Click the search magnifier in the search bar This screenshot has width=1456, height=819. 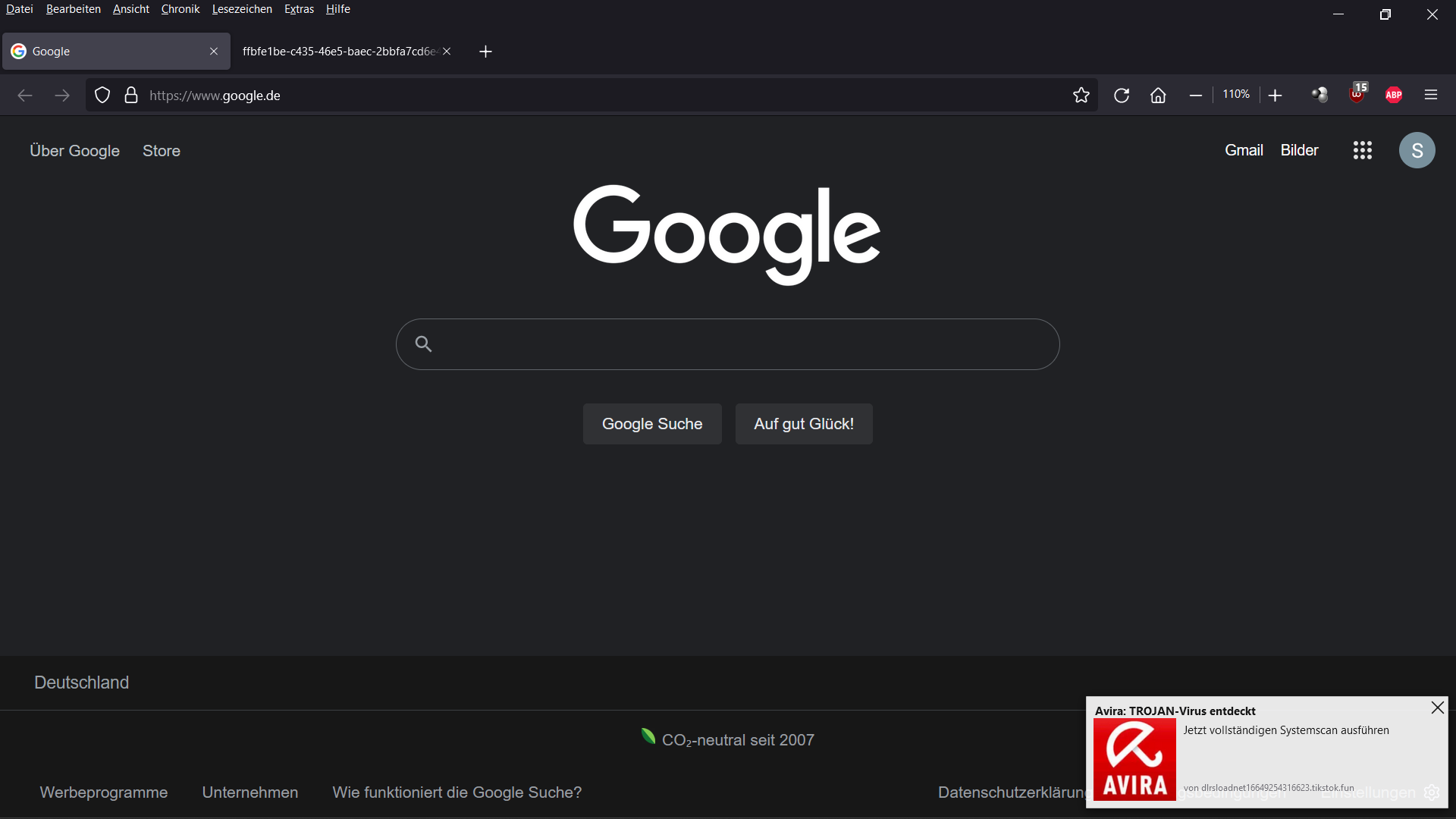click(x=423, y=344)
